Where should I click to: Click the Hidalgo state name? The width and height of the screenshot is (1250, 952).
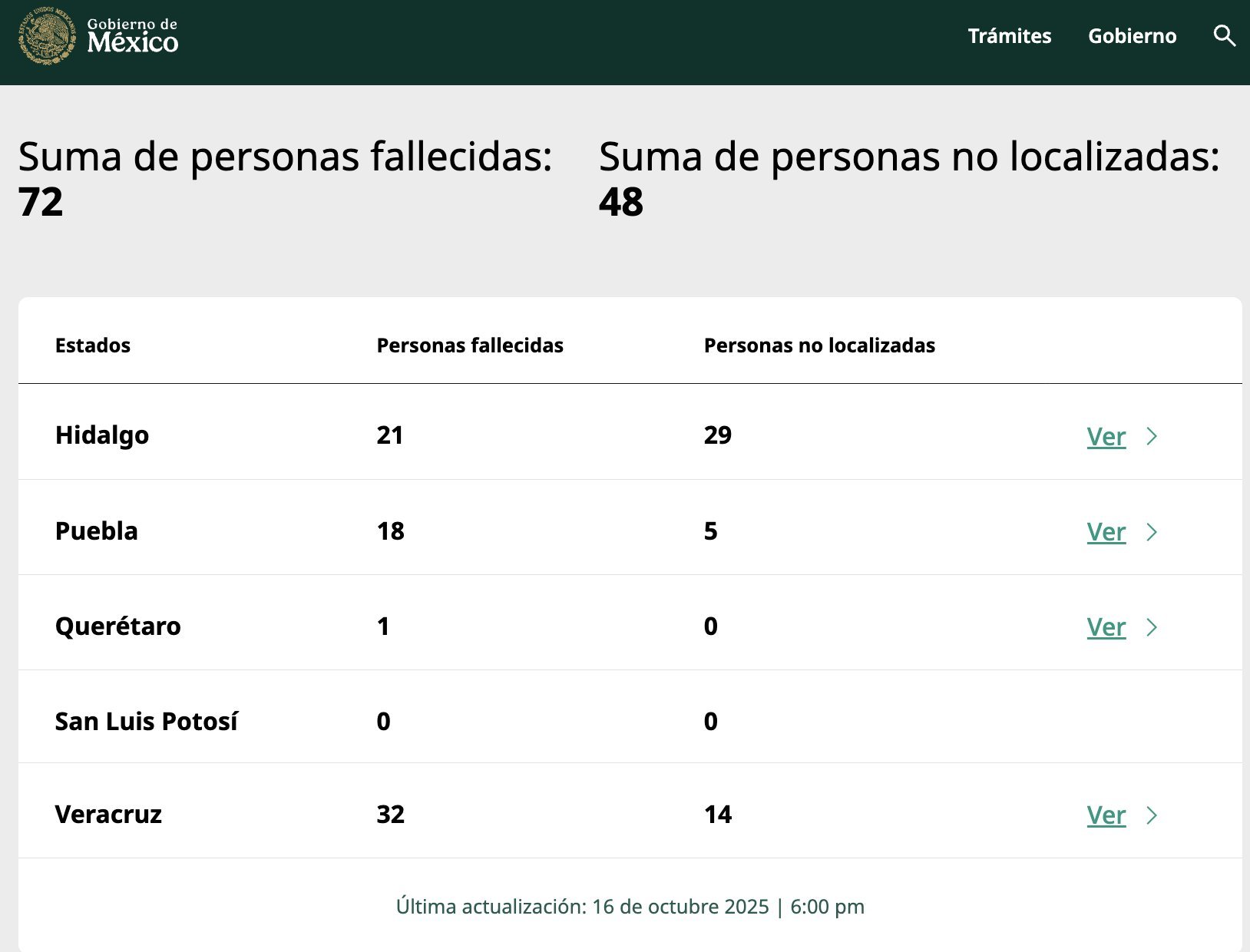tap(102, 435)
